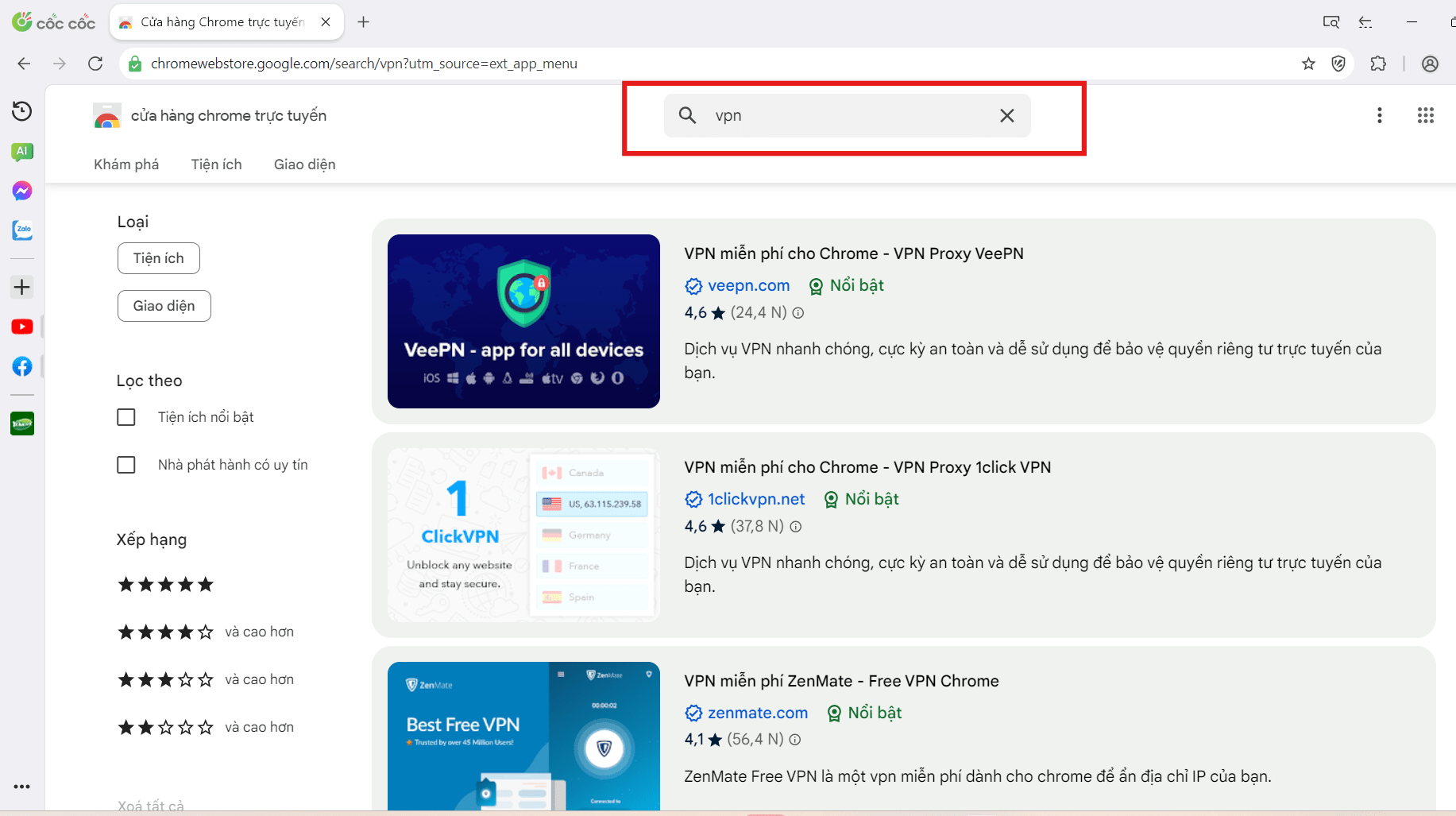Viewport: 1456px width, 816px height.
Task: Click Nổi bật badge for VeePN
Action: coord(846,285)
